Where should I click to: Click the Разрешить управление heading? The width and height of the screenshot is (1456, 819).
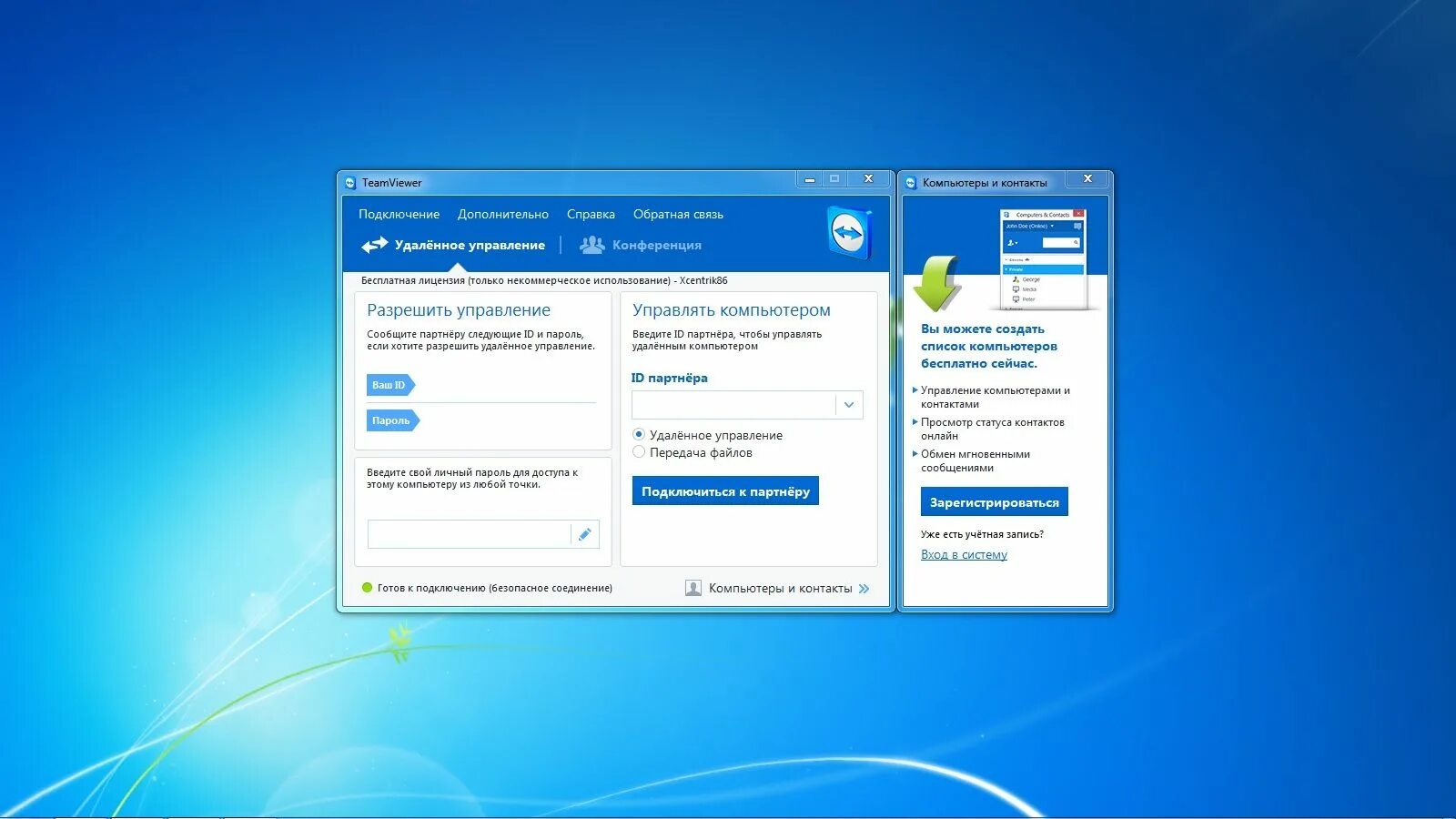point(459,310)
